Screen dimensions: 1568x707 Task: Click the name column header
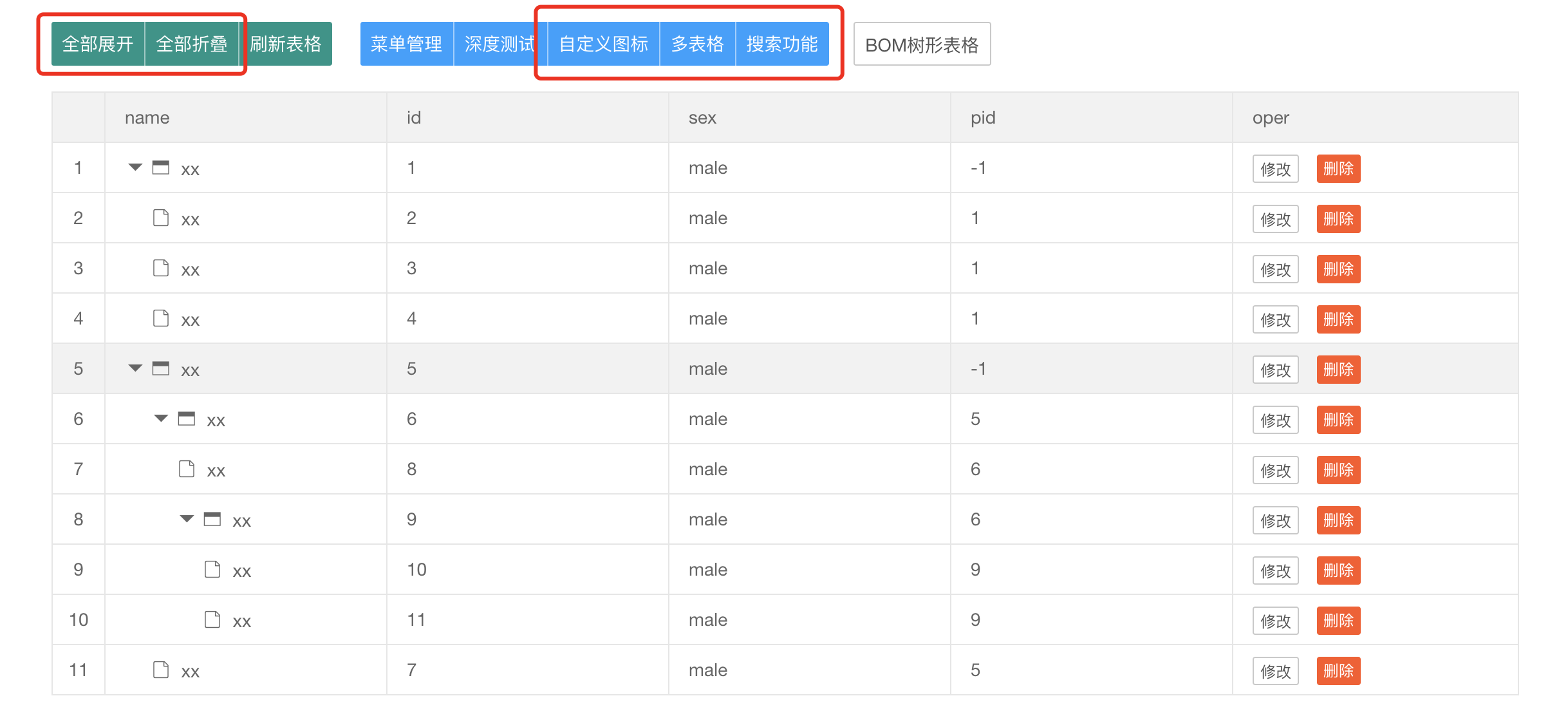[147, 117]
